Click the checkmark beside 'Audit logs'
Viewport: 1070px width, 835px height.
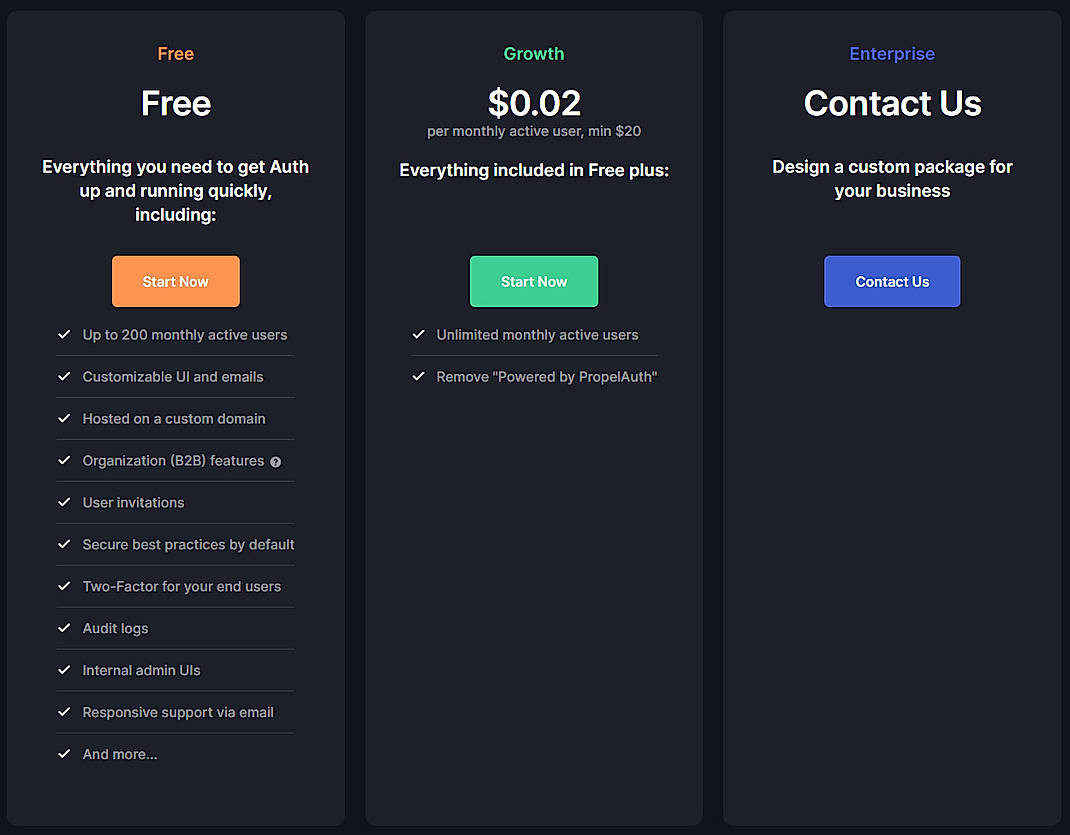click(64, 628)
